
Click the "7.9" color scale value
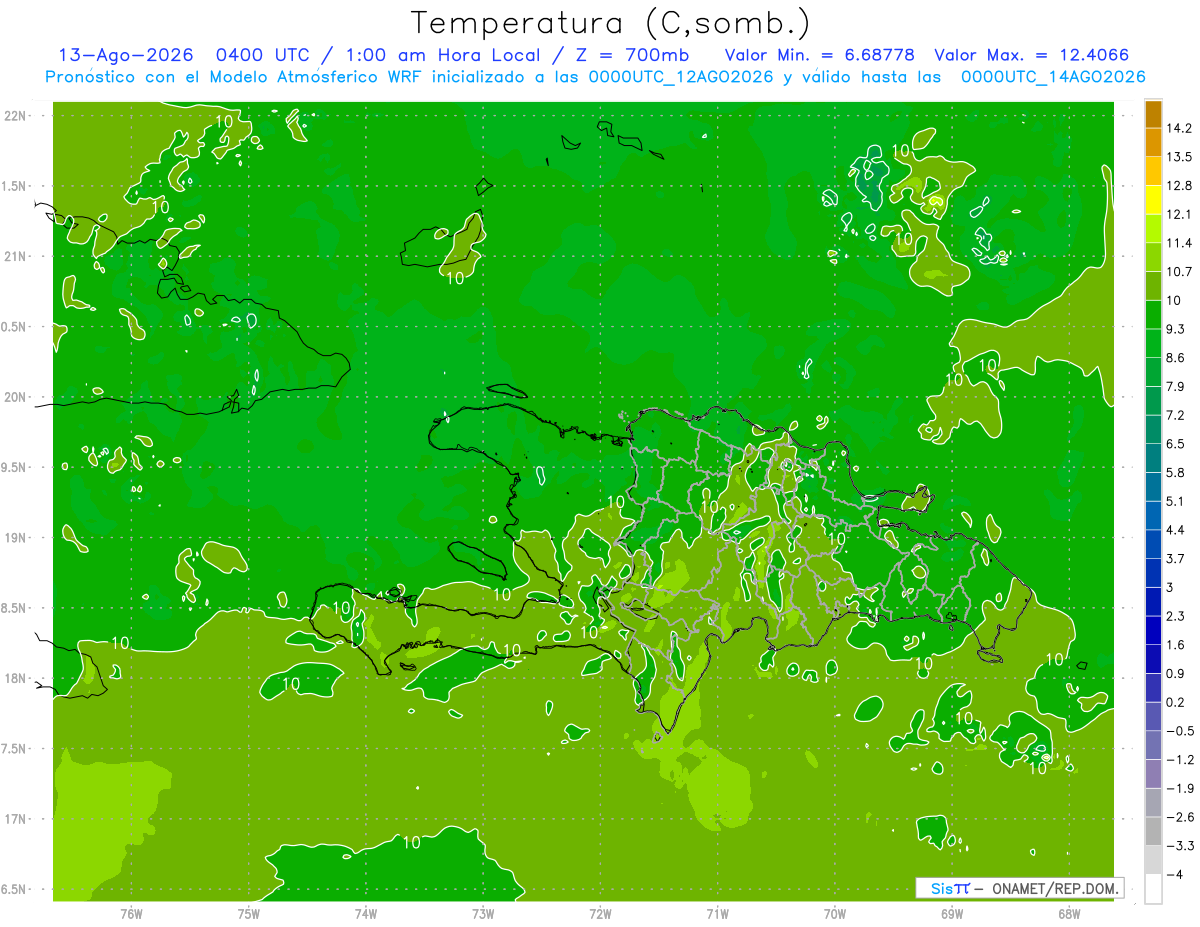(x=1175, y=386)
